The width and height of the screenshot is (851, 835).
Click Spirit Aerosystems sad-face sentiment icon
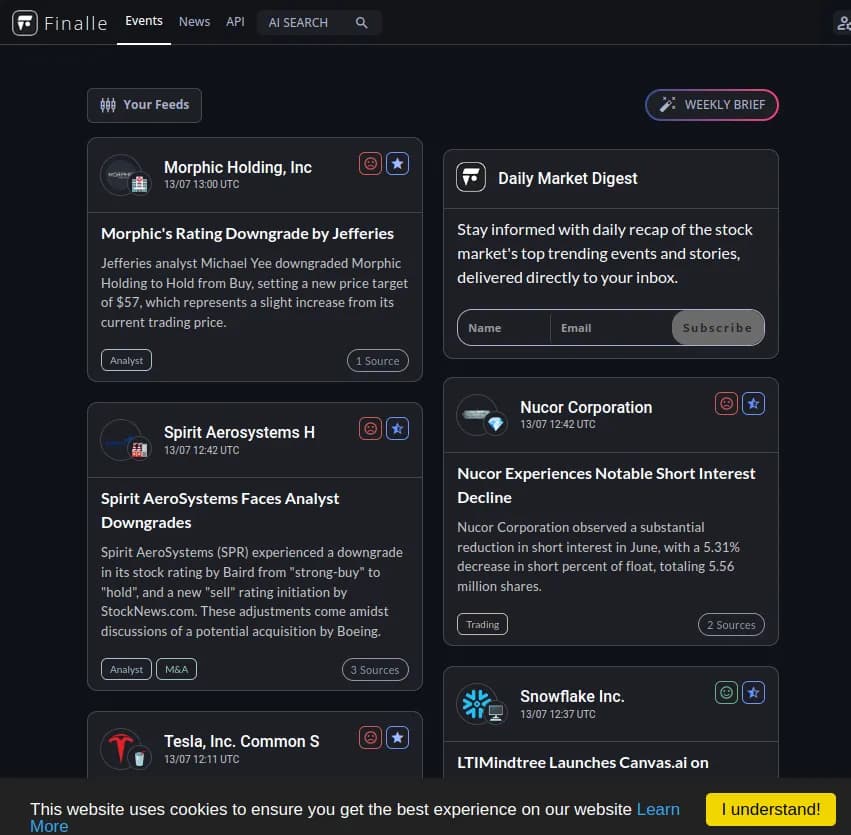click(x=370, y=429)
